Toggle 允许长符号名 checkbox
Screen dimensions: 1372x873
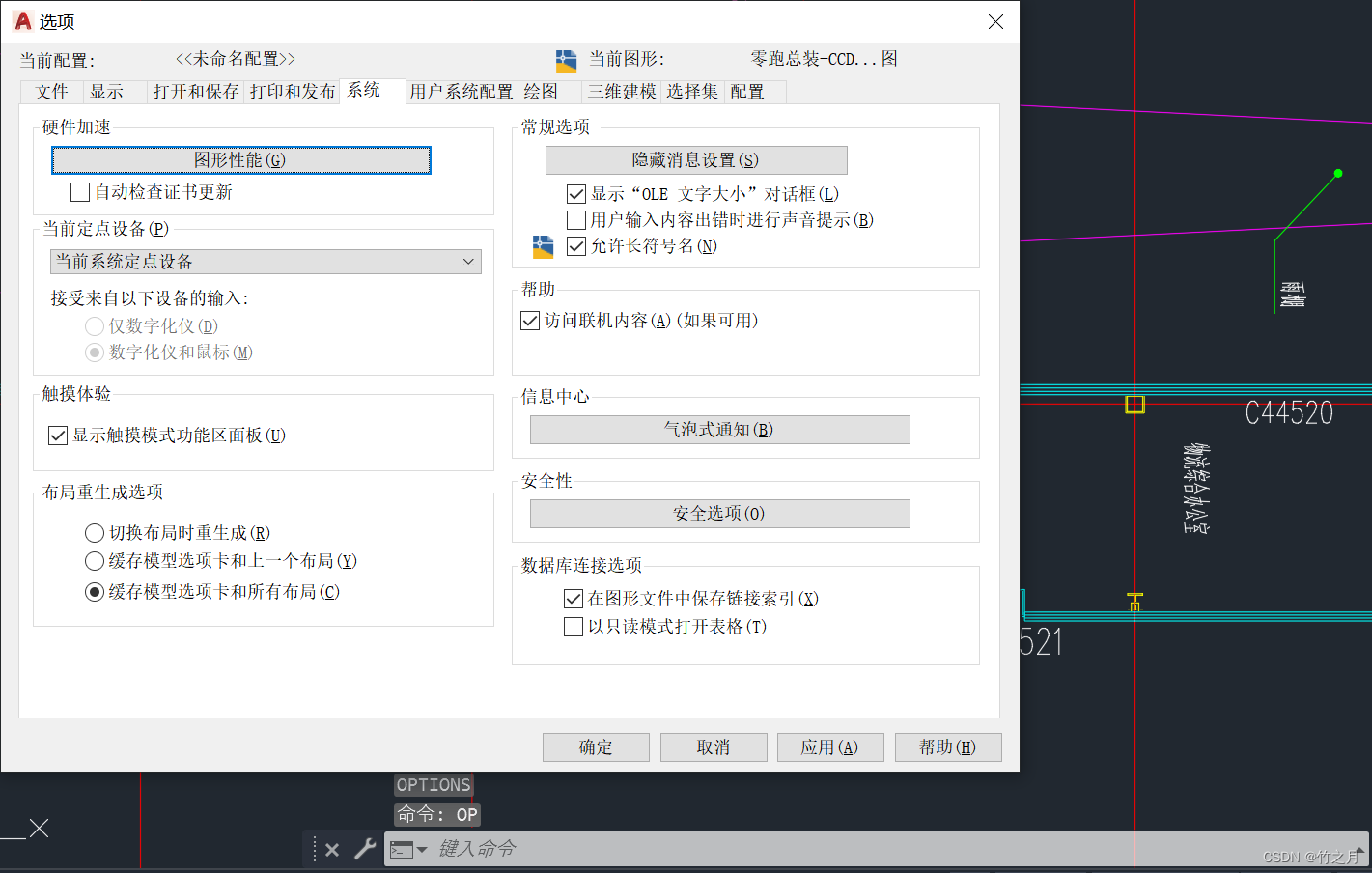[576, 246]
